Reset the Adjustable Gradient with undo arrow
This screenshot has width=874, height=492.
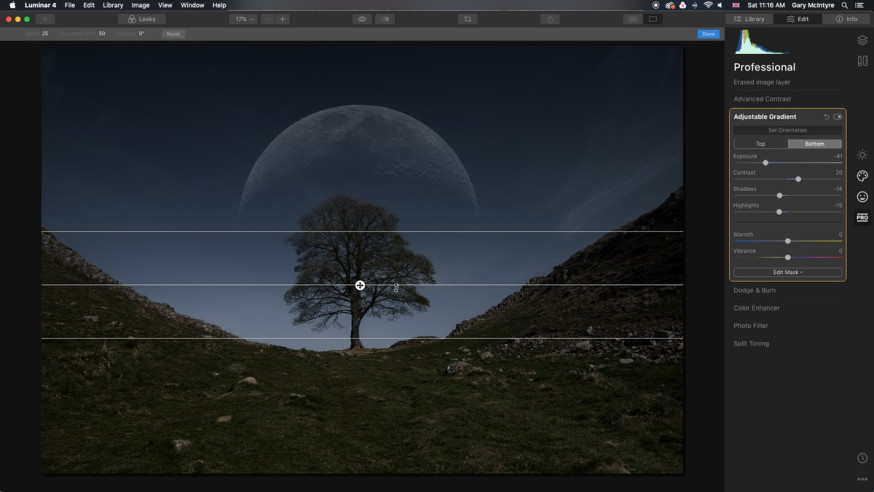tap(826, 117)
